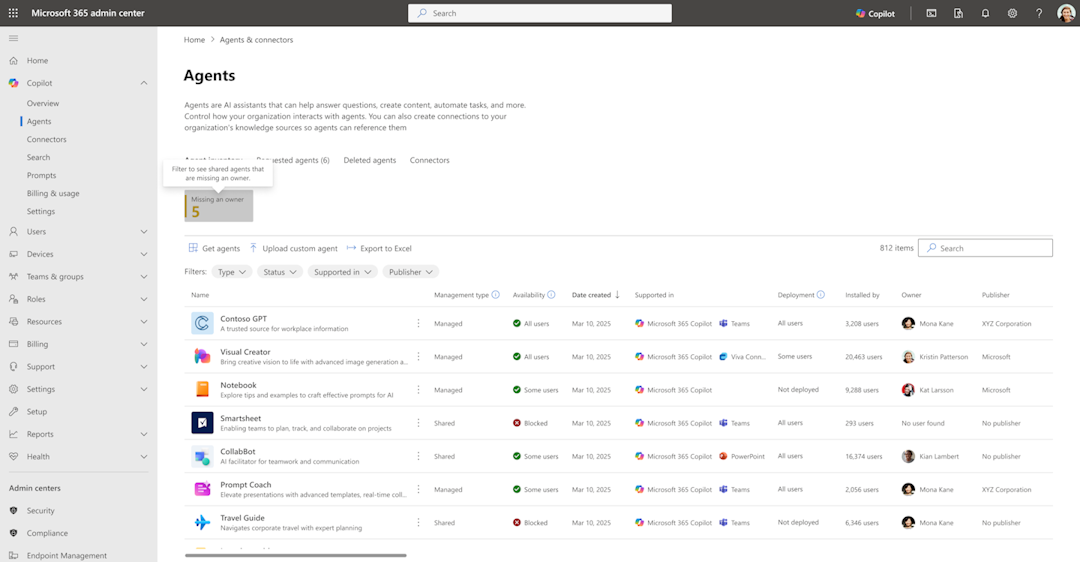Open more options for Prompt Coach

(418, 489)
